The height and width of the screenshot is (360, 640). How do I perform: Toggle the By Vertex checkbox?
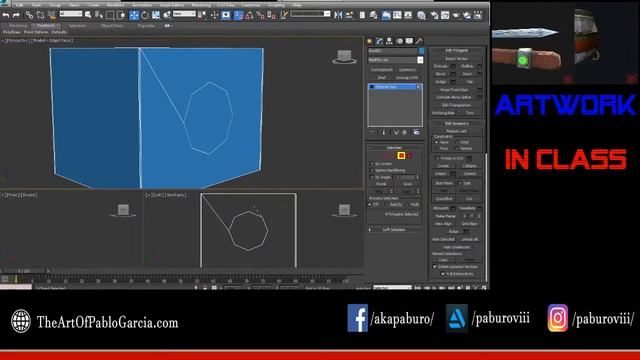(372, 164)
